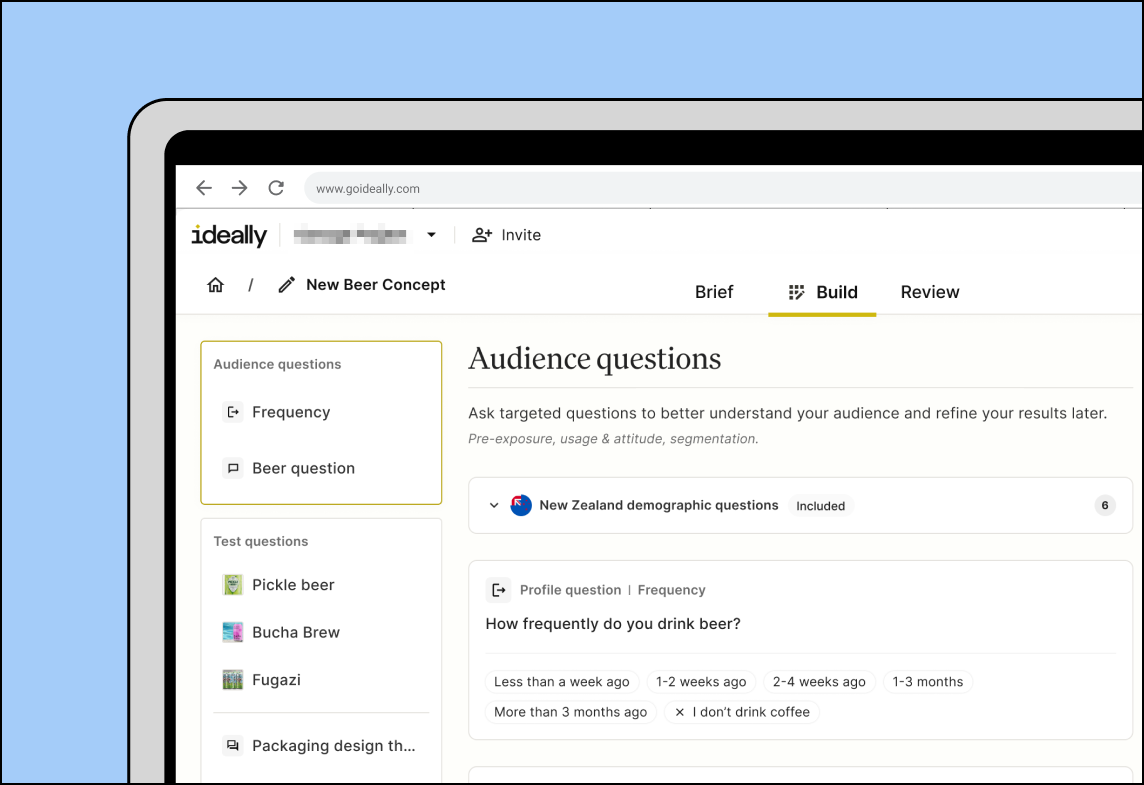Click the X icon on I don't drink coffee

coord(679,712)
